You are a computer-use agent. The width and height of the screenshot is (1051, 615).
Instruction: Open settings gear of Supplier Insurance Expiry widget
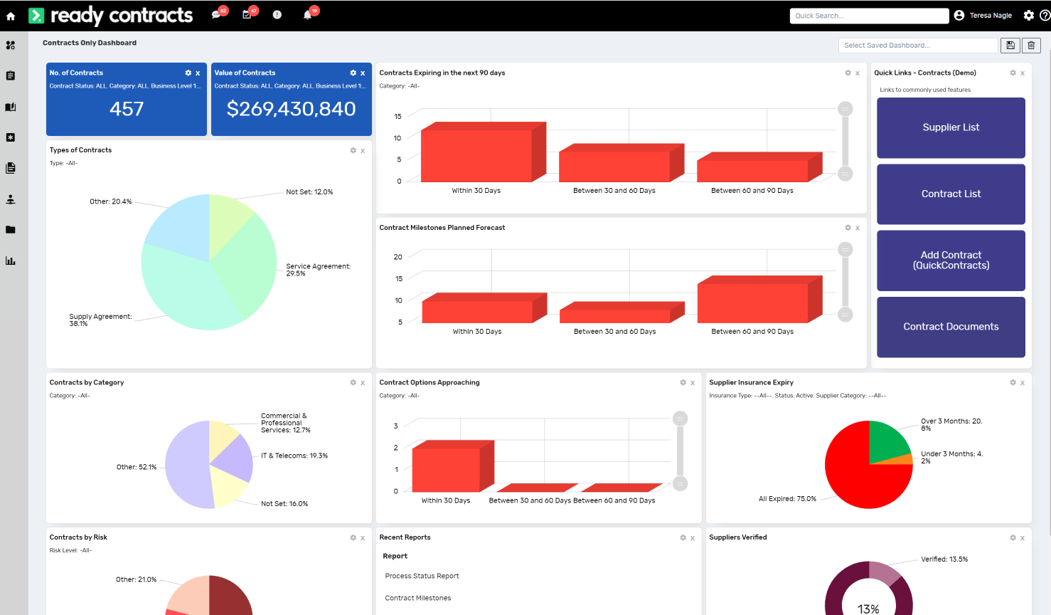(x=1013, y=383)
